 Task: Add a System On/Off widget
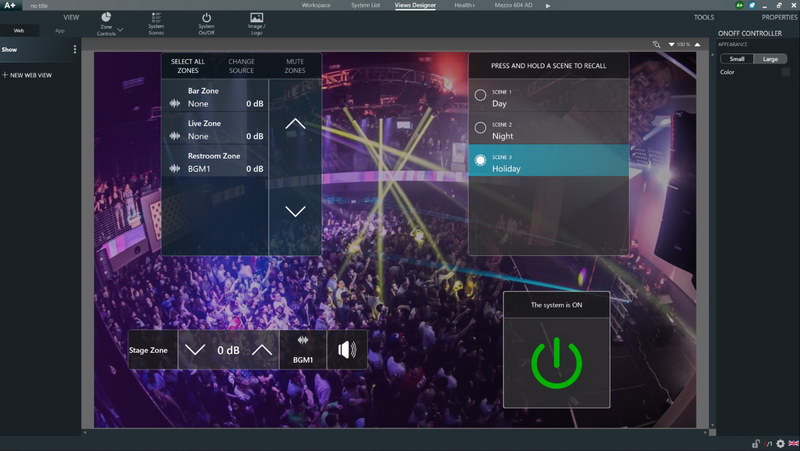[206, 24]
